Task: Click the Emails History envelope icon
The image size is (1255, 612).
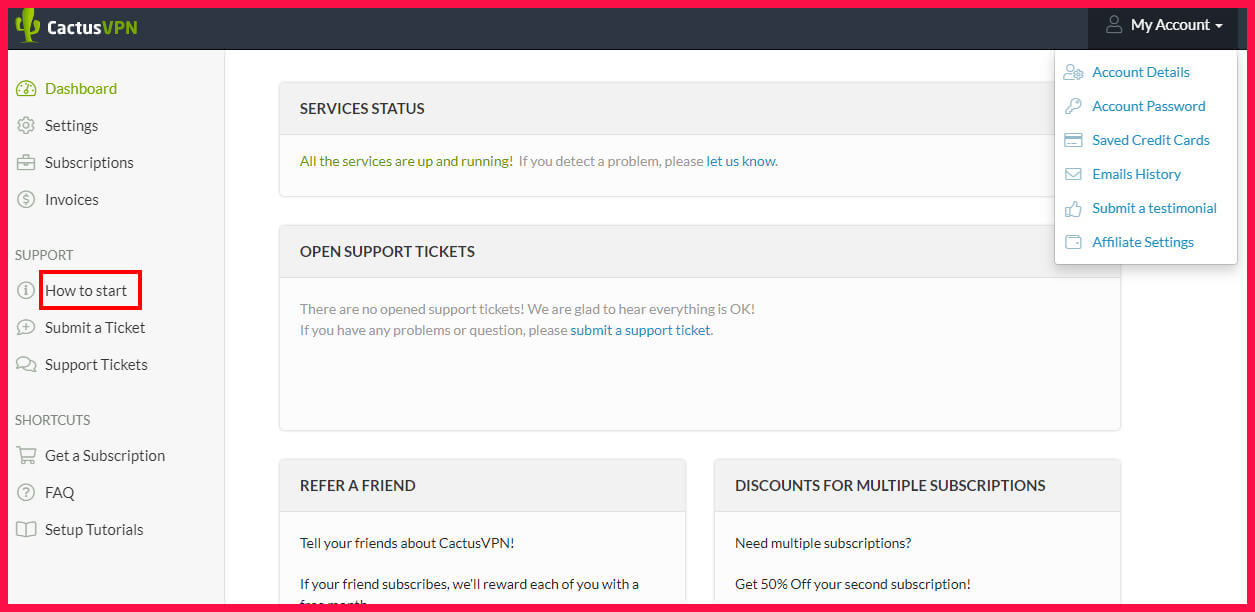Action: point(1073,174)
